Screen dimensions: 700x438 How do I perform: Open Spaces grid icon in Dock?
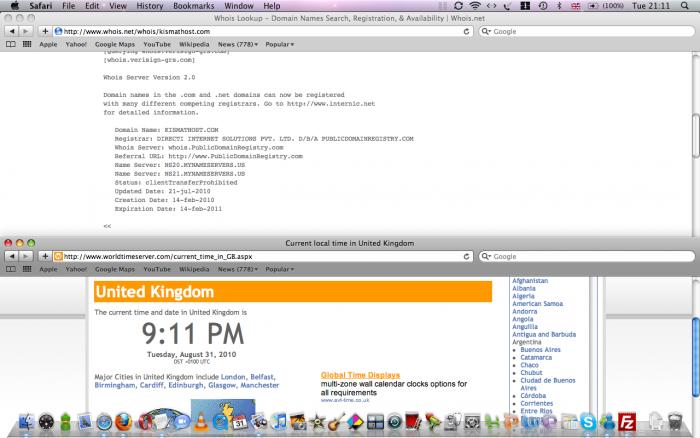(375, 421)
